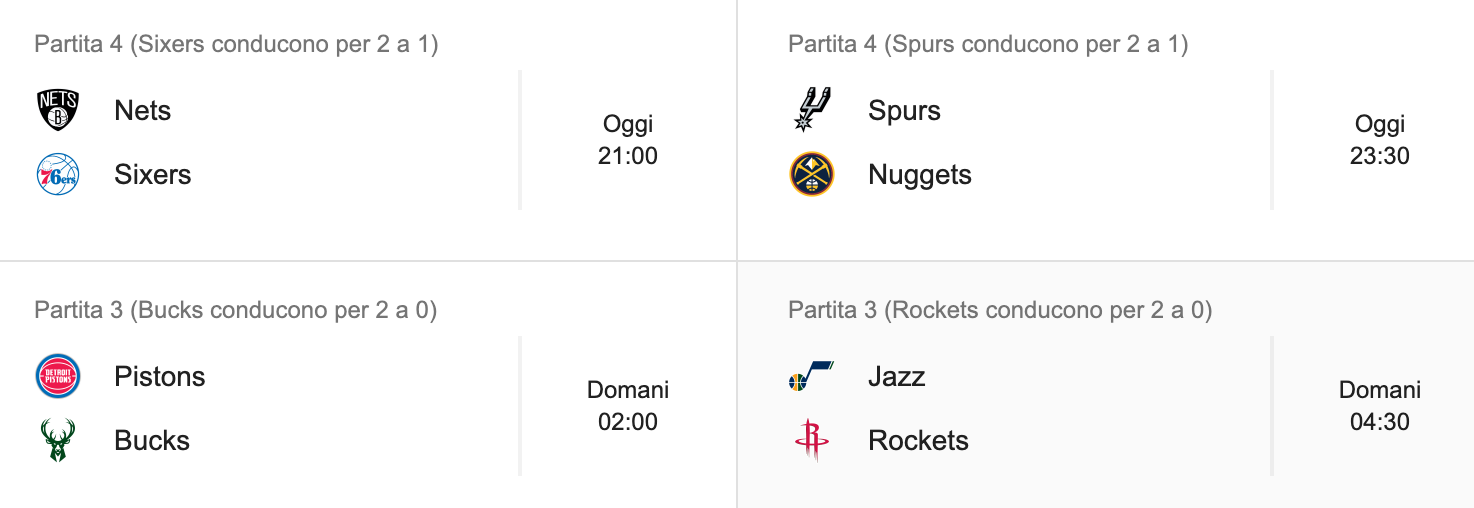Click the Milwaukee Bucks logo
The height and width of the screenshot is (508, 1474).
[57, 440]
